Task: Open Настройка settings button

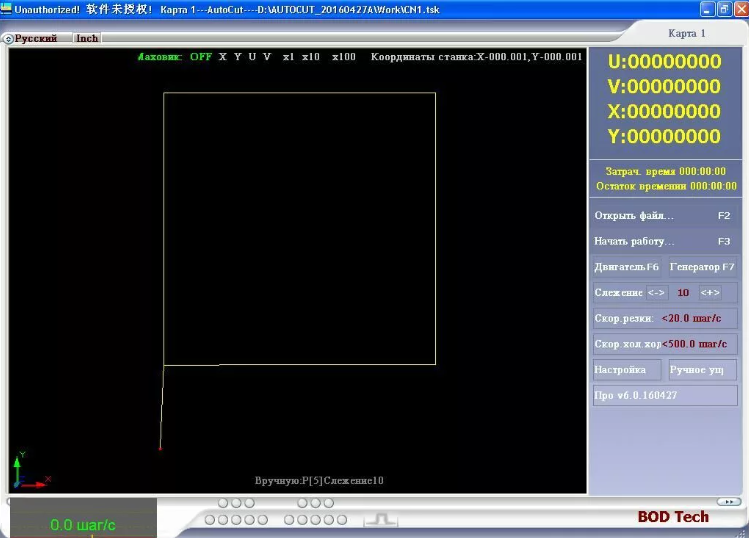Action: tap(626, 370)
